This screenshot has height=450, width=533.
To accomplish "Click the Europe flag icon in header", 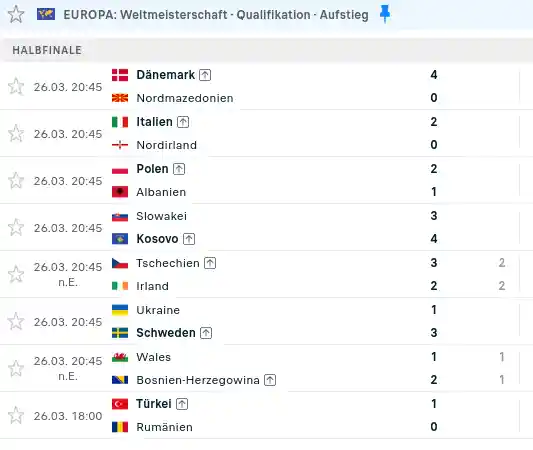I will click(x=46, y=14).
